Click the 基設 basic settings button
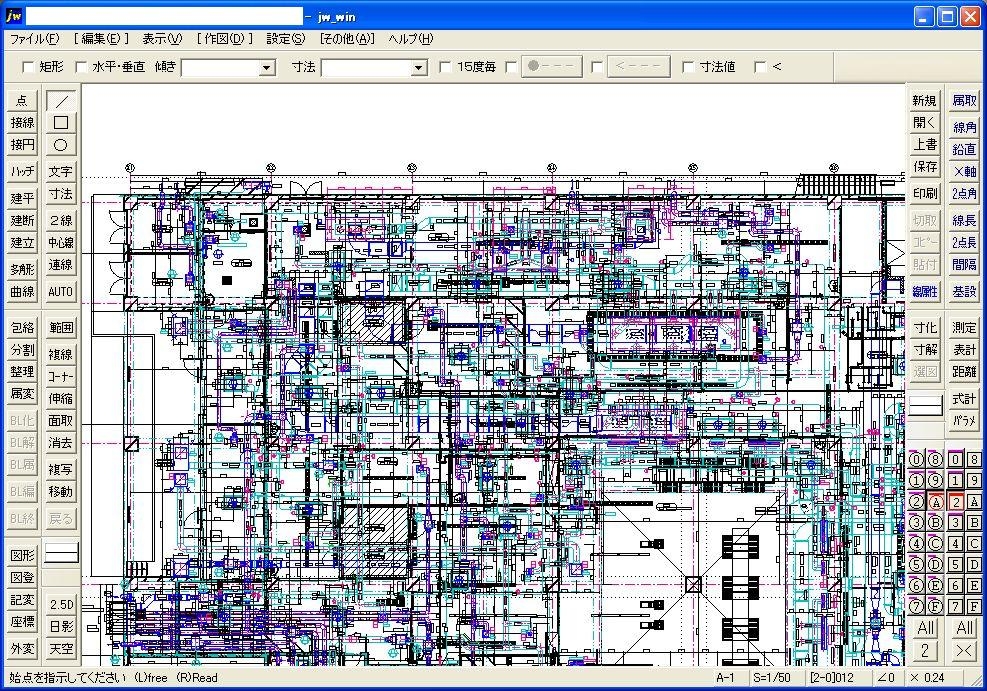Screen dimensions: 987x691 click(964, 291)
